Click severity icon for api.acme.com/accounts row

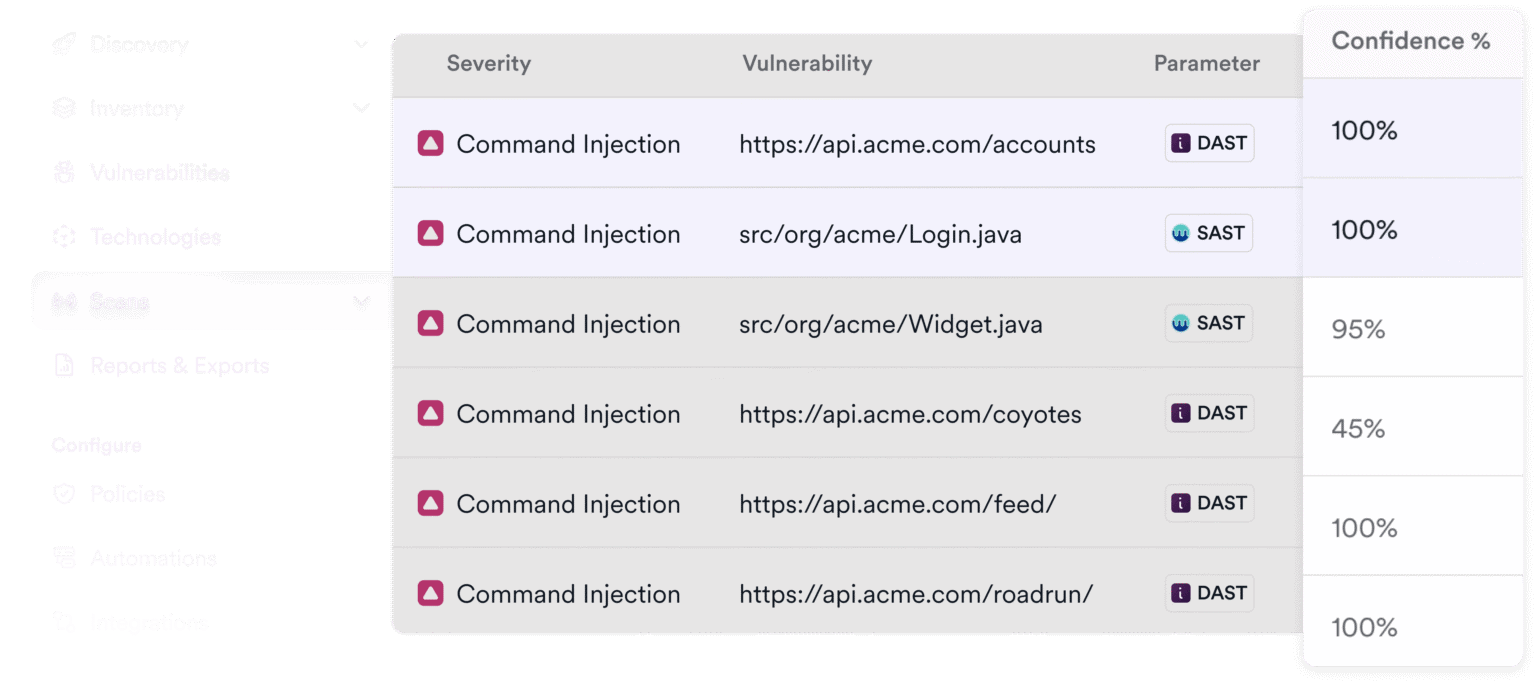pos(430,144)
